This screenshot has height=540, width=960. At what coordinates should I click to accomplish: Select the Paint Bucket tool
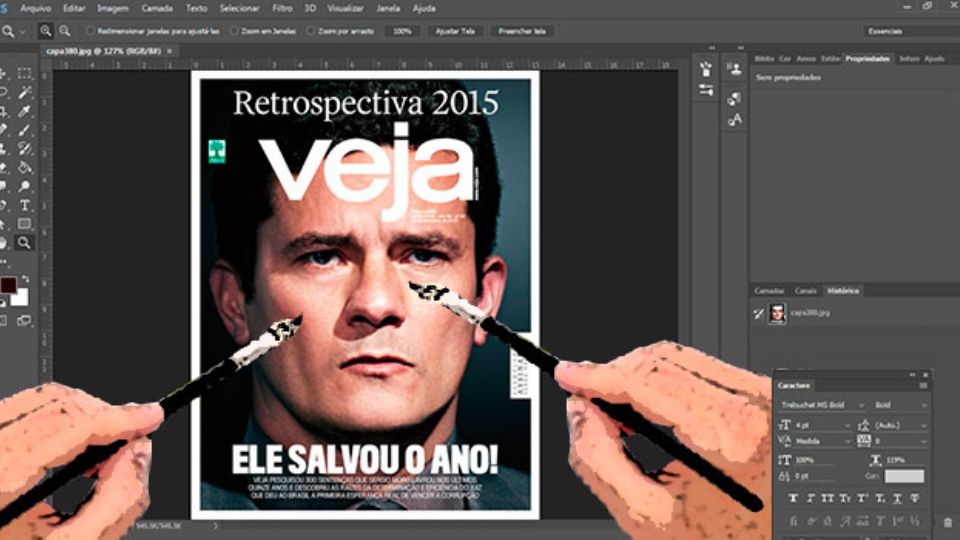coord(24,167)
